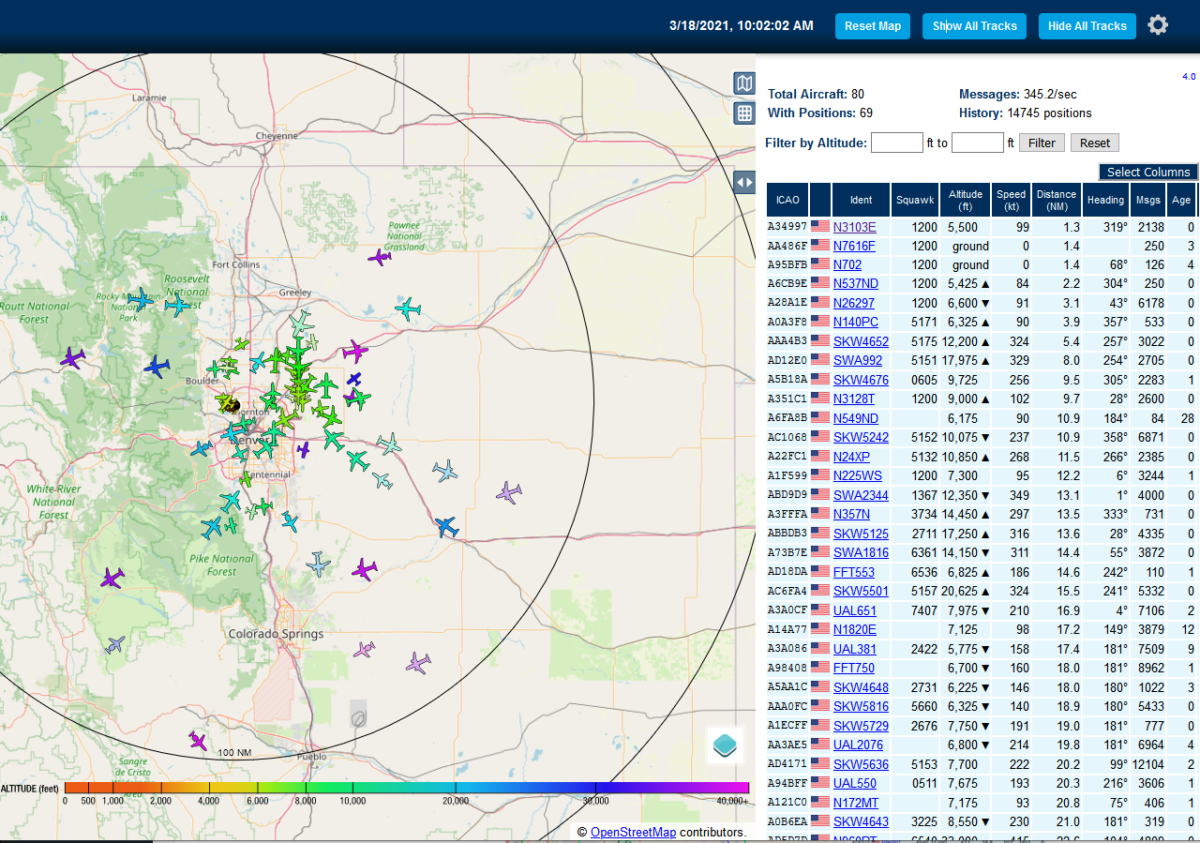Show all aircraft tracks
Viewport: 1200px width, 843px height.
coord(974,26)
